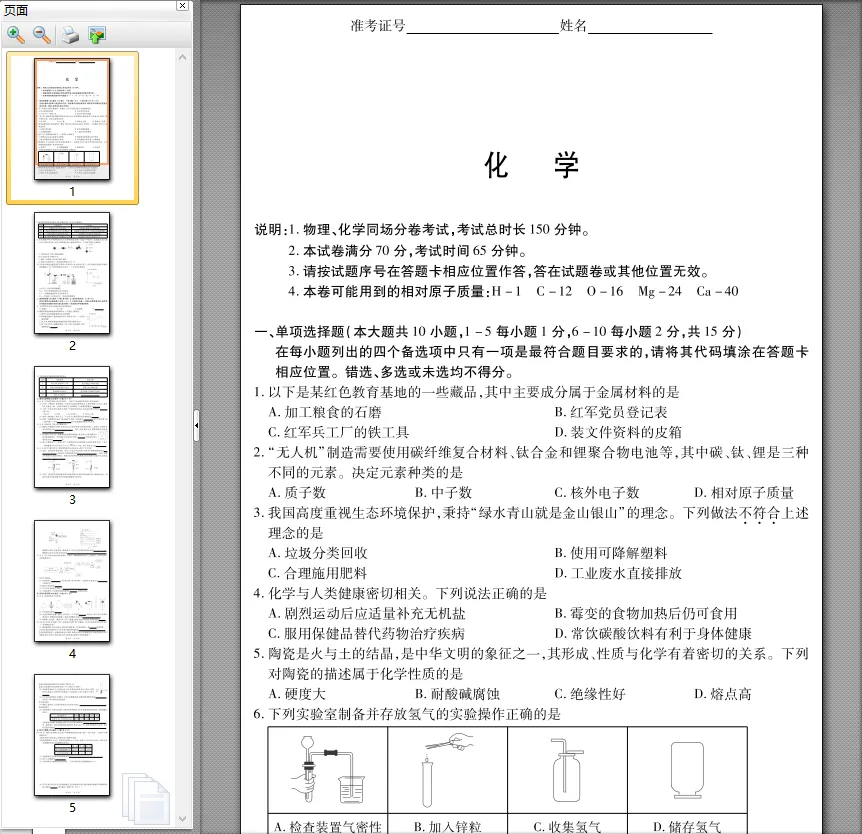Close the 页面 thumbnail panel
Screen dimensions: 862x834
point(181,7)
